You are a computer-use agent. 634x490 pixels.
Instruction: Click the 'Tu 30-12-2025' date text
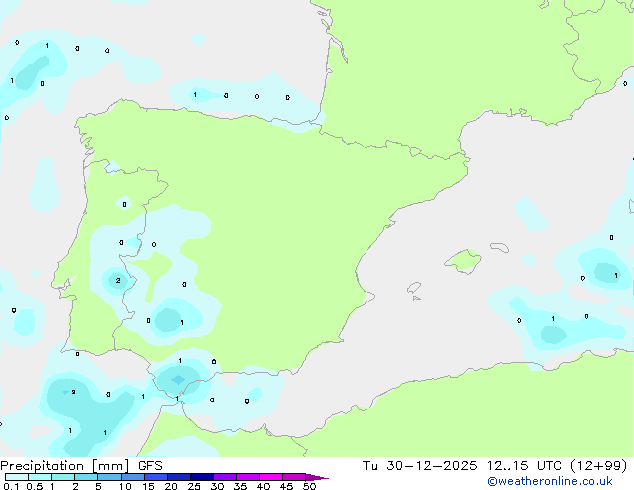click(x=420, y=466)
